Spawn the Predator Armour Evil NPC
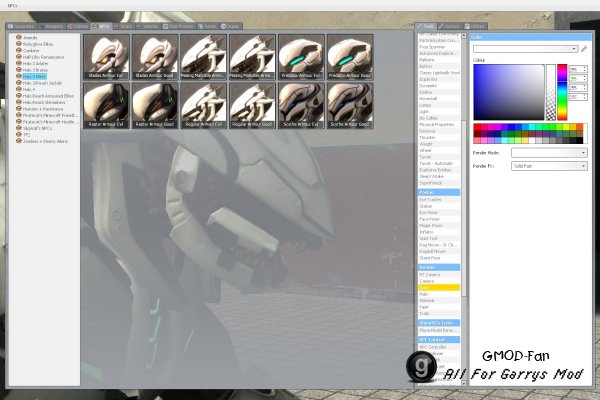This screenshot has height=400, width=600. 301,57
